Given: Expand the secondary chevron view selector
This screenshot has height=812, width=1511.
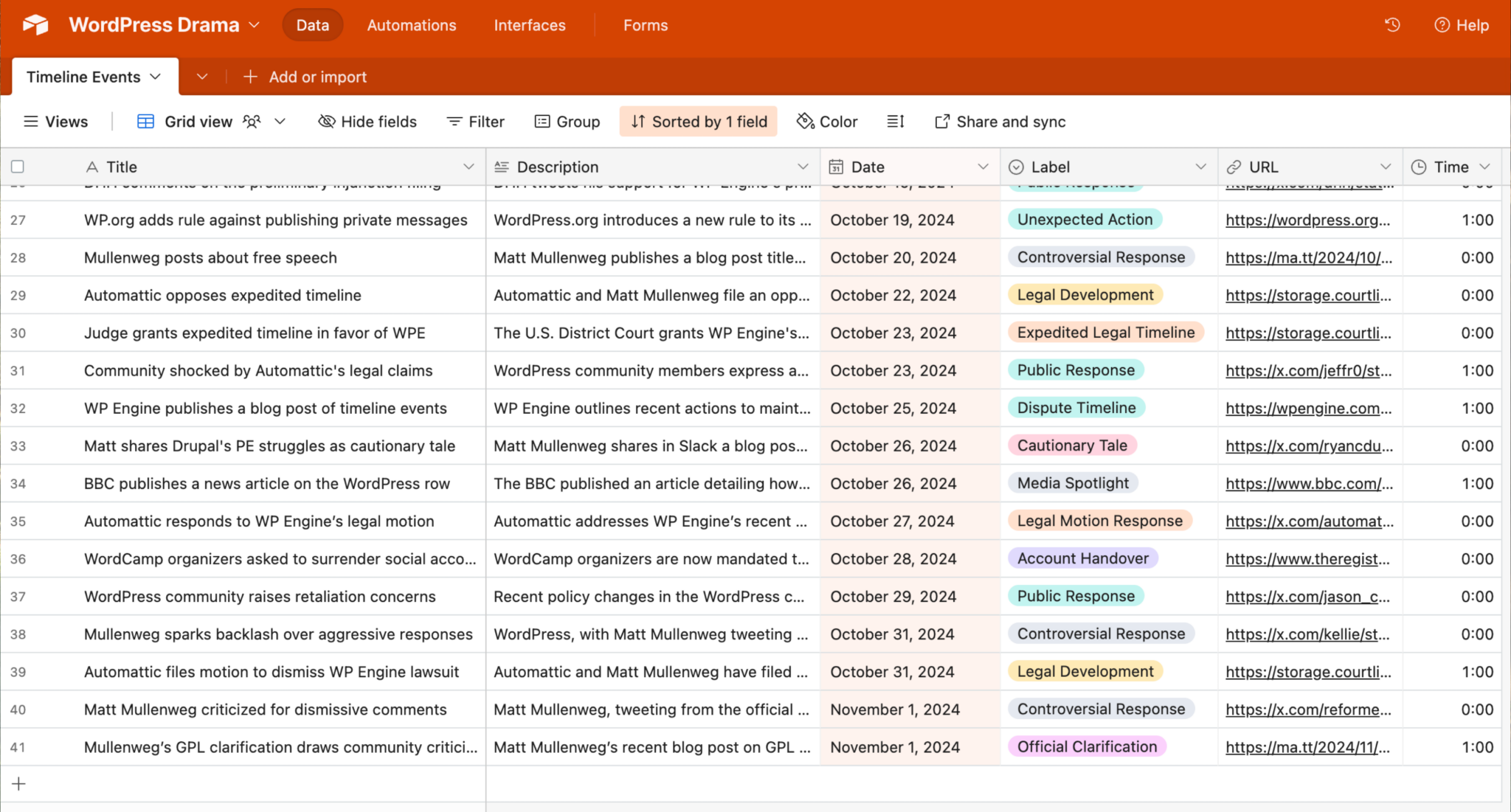Looking at the screenshot, I should 200,76.
